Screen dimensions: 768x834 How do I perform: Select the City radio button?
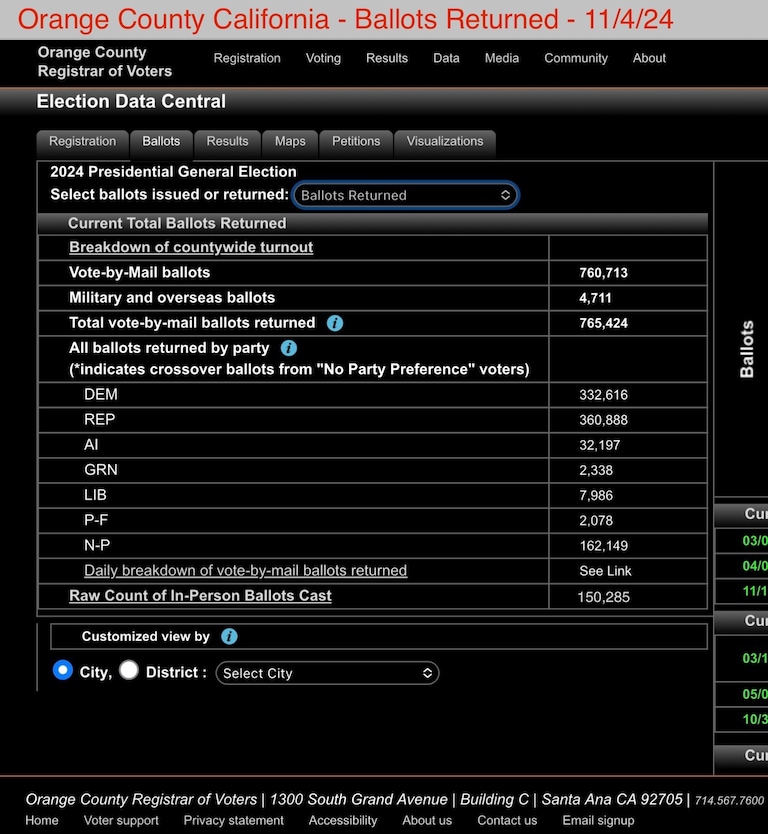click(63, 671)
